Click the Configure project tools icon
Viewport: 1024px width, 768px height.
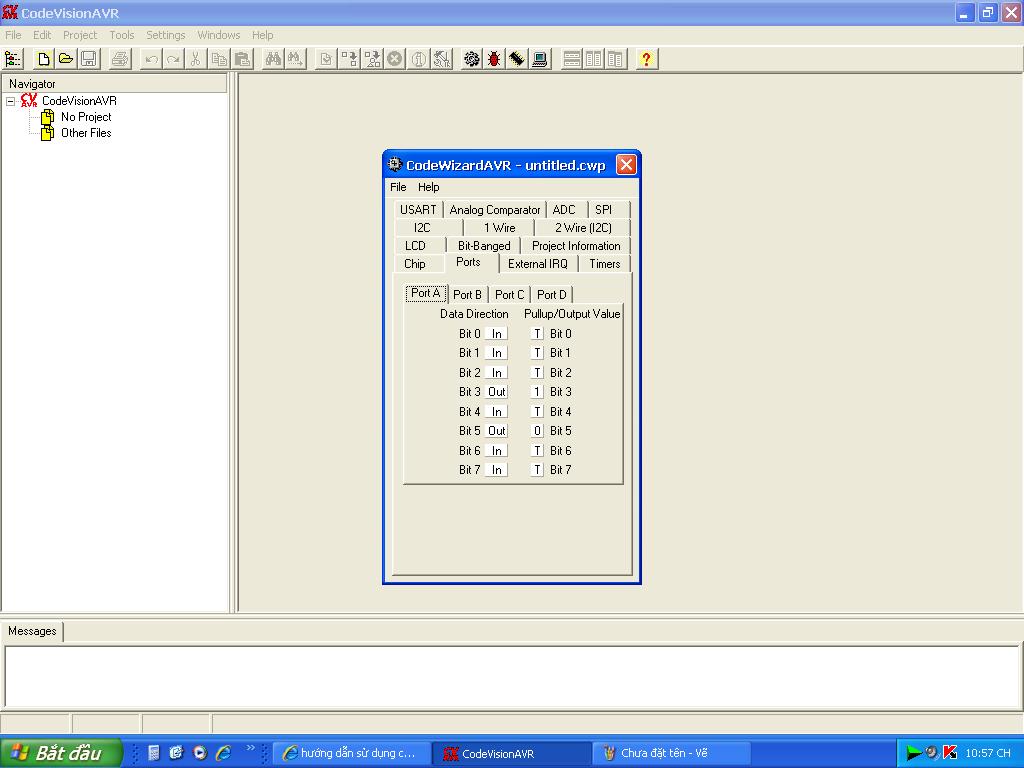pos(442,59)
